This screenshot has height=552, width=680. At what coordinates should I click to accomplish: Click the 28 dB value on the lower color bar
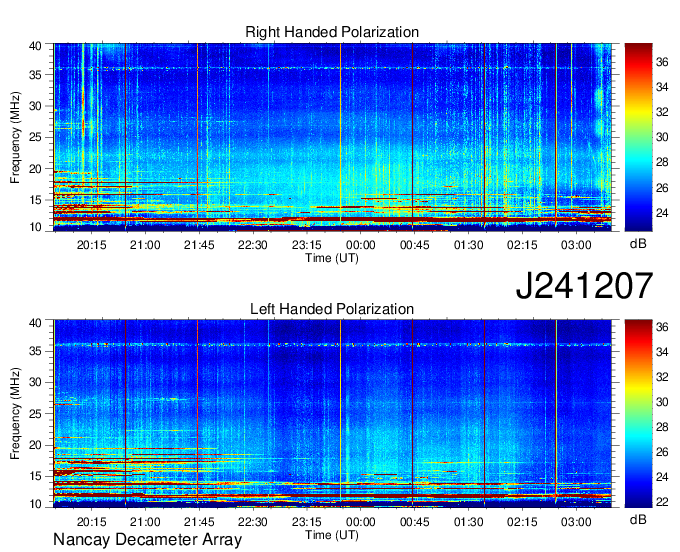click(662, 427)
